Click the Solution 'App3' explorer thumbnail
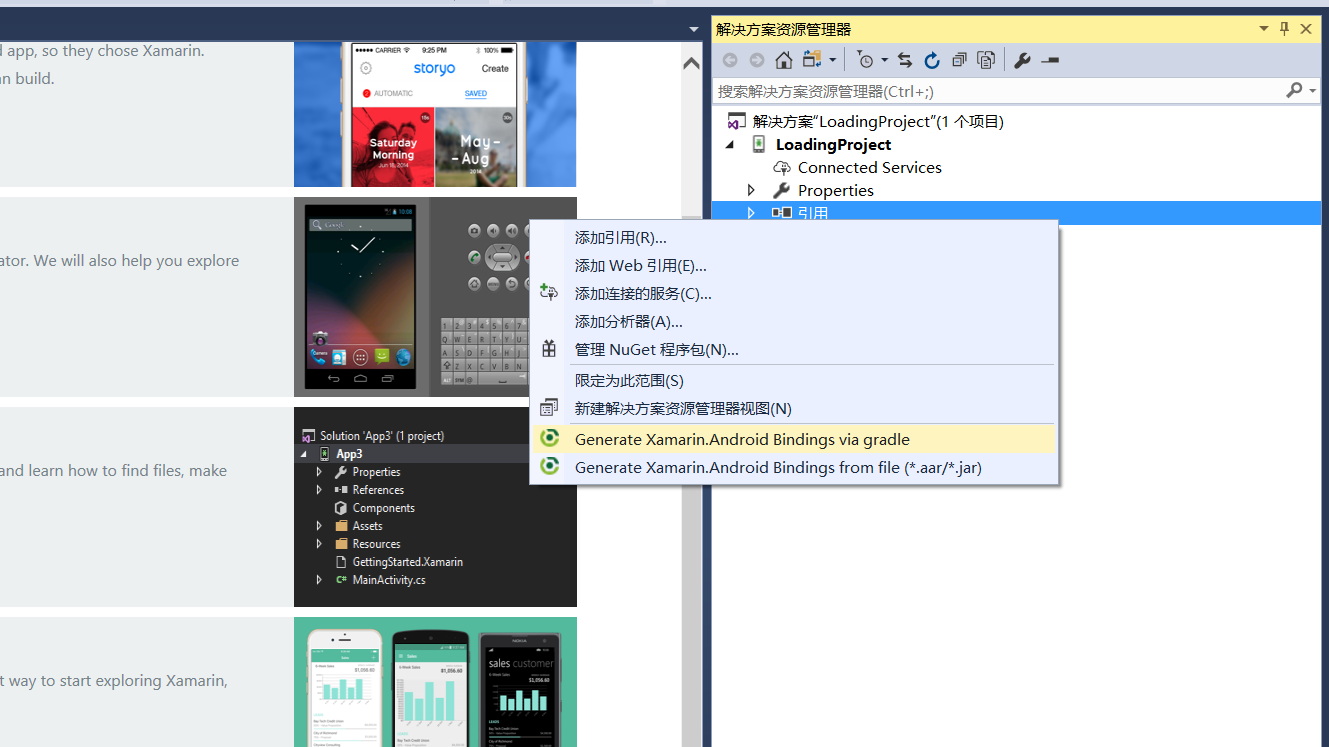Screen dimensions: 1329x747 (x=435, y=507)
